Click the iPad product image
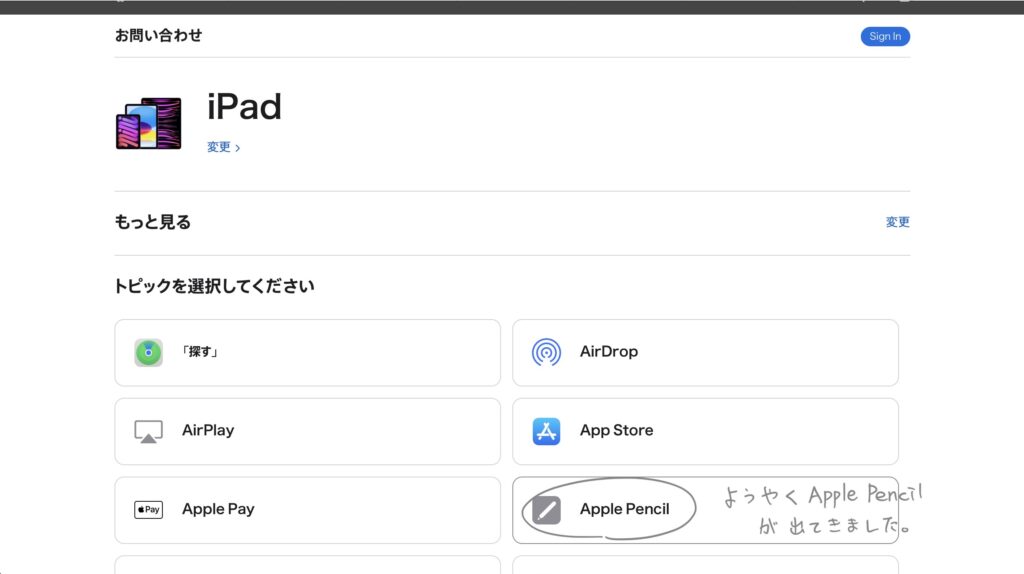 pyautogui.click(x=149, y=123)
